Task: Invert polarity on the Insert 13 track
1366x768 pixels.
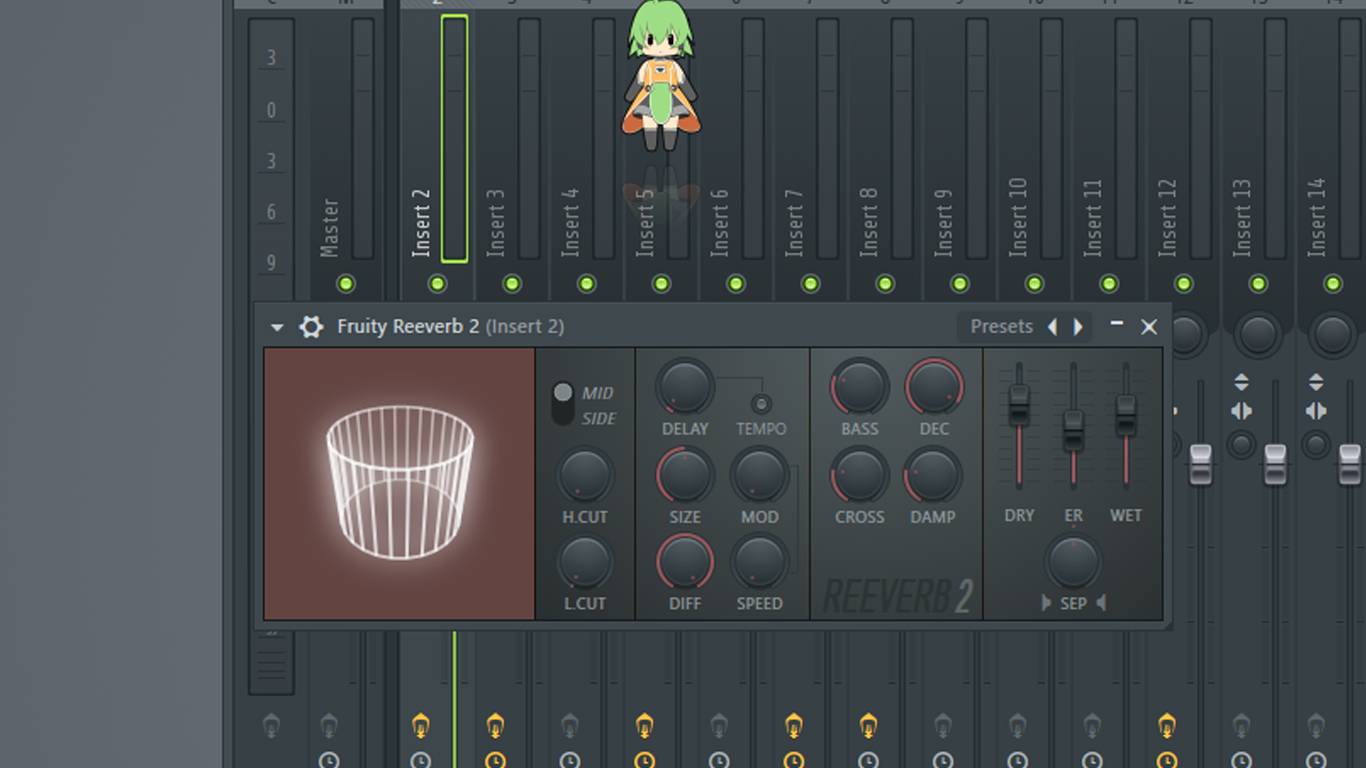Action: point(1241,382)
